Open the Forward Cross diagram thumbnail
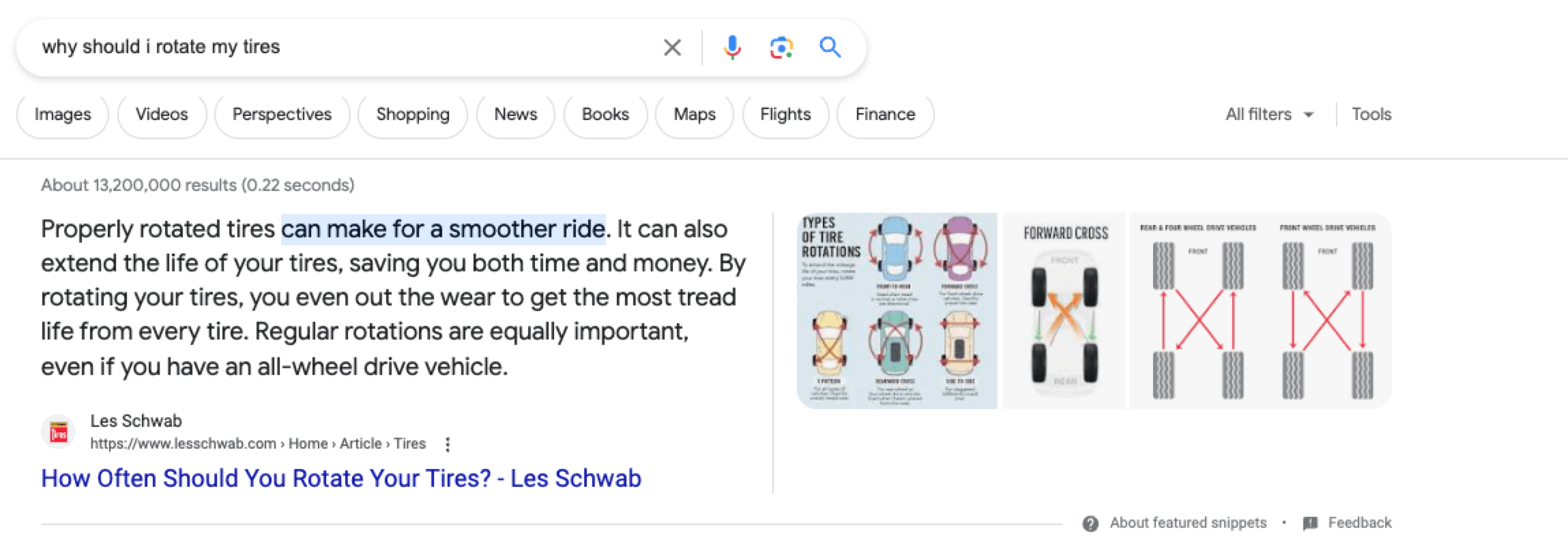1568x555 pixels. (1064, 311)
